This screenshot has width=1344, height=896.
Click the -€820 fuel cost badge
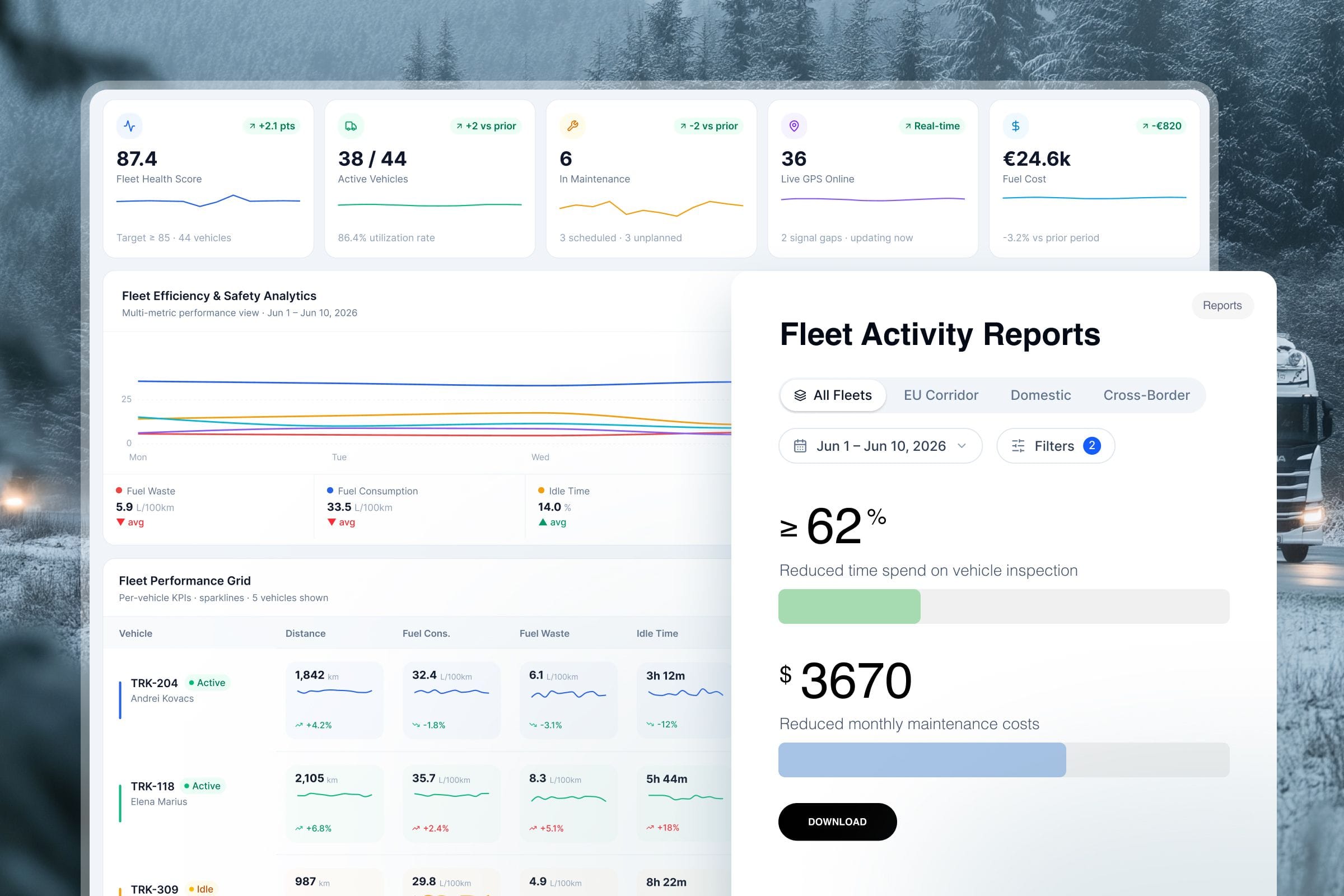click(x=1161, y=125)
